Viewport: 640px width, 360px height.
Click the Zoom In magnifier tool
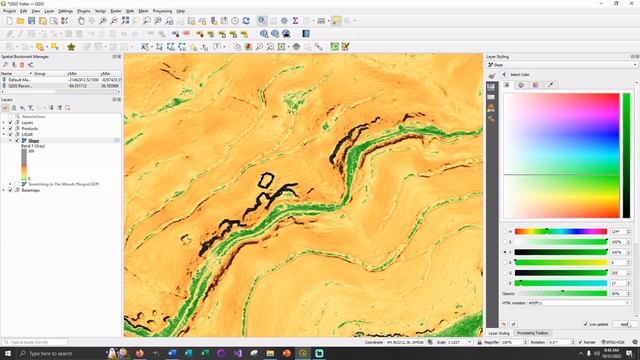click(x=103, y=21)
